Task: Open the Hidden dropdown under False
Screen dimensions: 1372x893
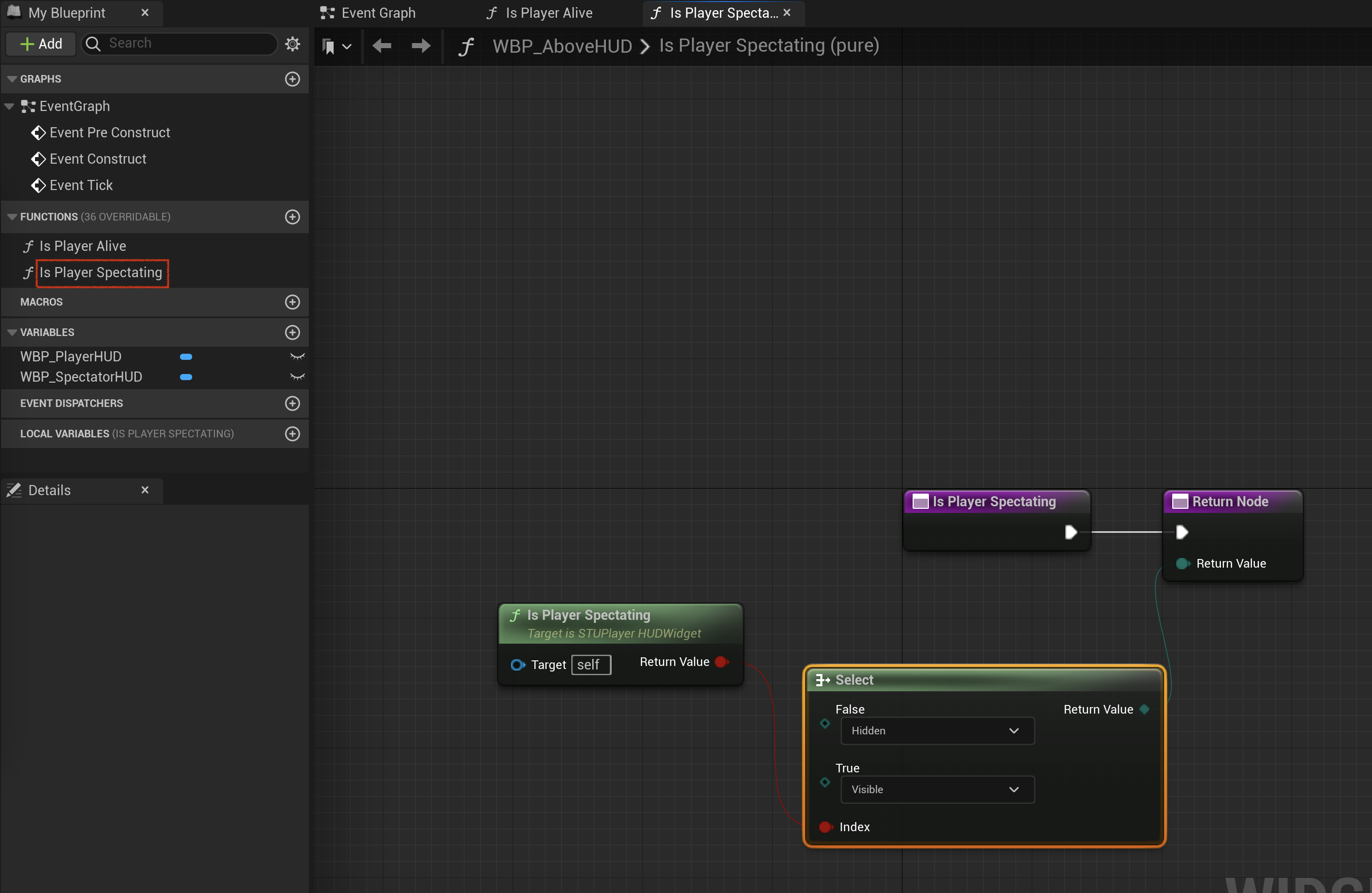Action: pyautogui.click(x=937, y=730)
